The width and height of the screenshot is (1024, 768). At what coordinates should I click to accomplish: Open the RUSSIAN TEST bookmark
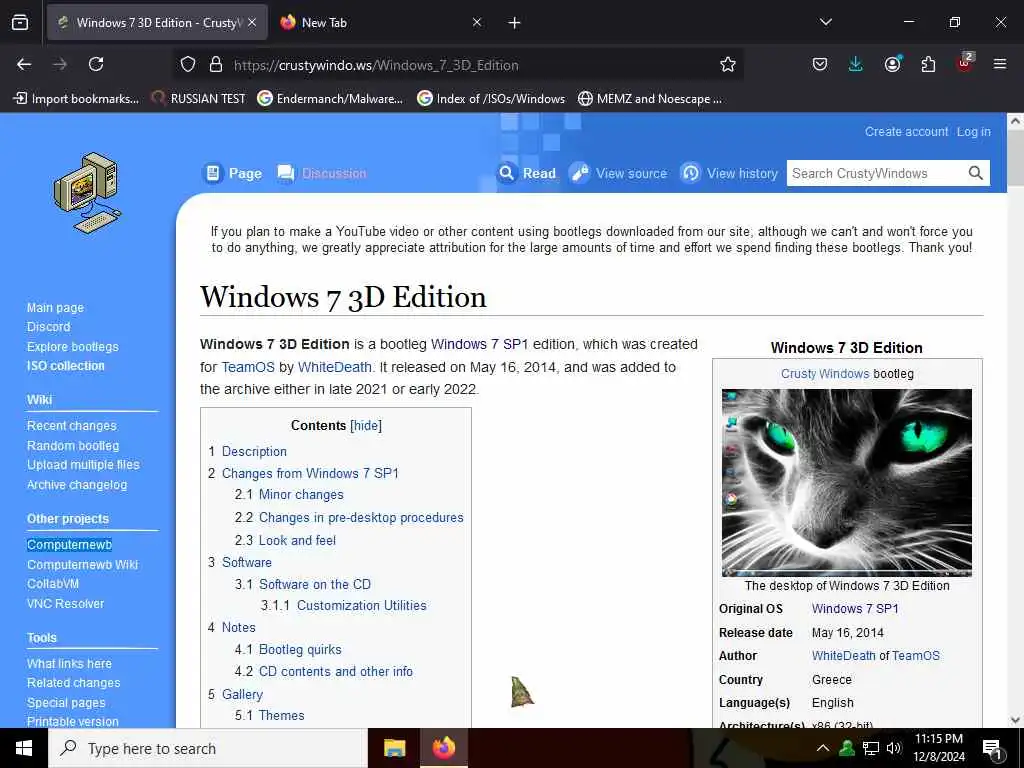[x=198, y=99]
